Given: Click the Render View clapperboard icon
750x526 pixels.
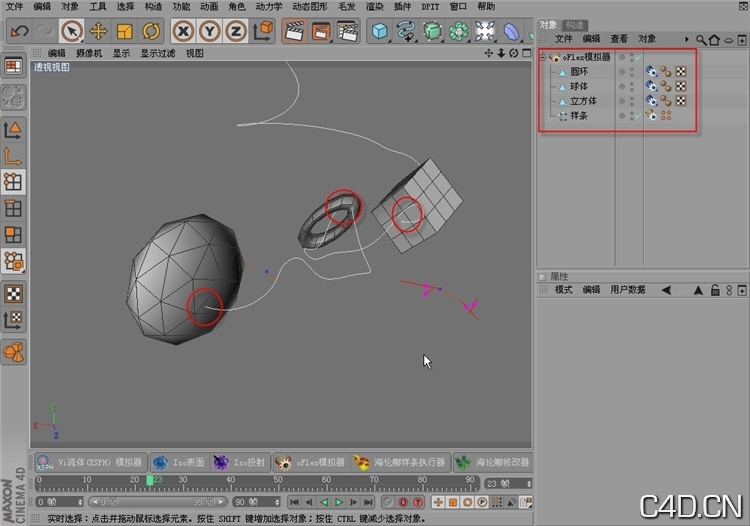Looking at the screenshot, I should tap(294, 31).
